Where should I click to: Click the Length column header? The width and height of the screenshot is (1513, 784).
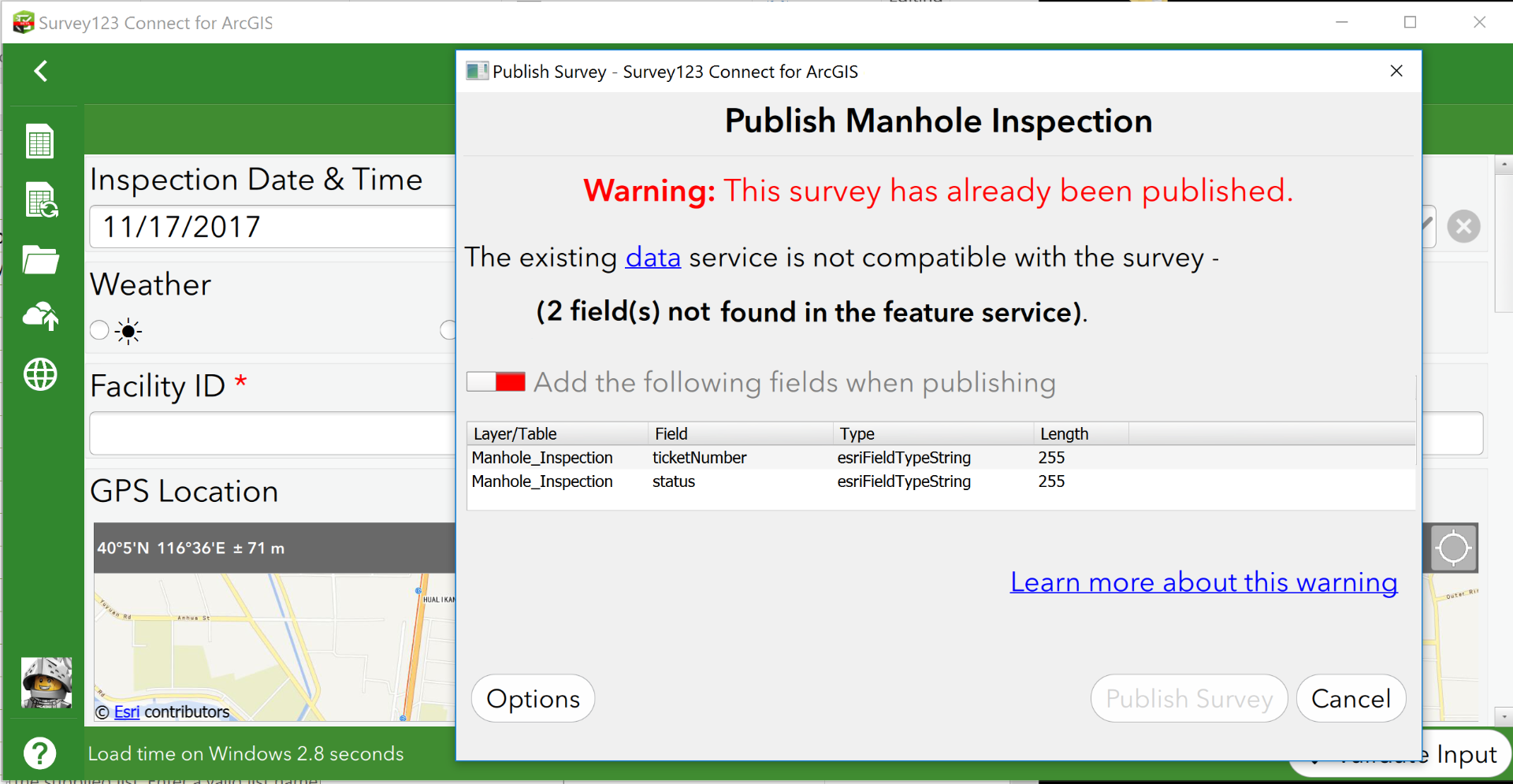click(1081, 433)
